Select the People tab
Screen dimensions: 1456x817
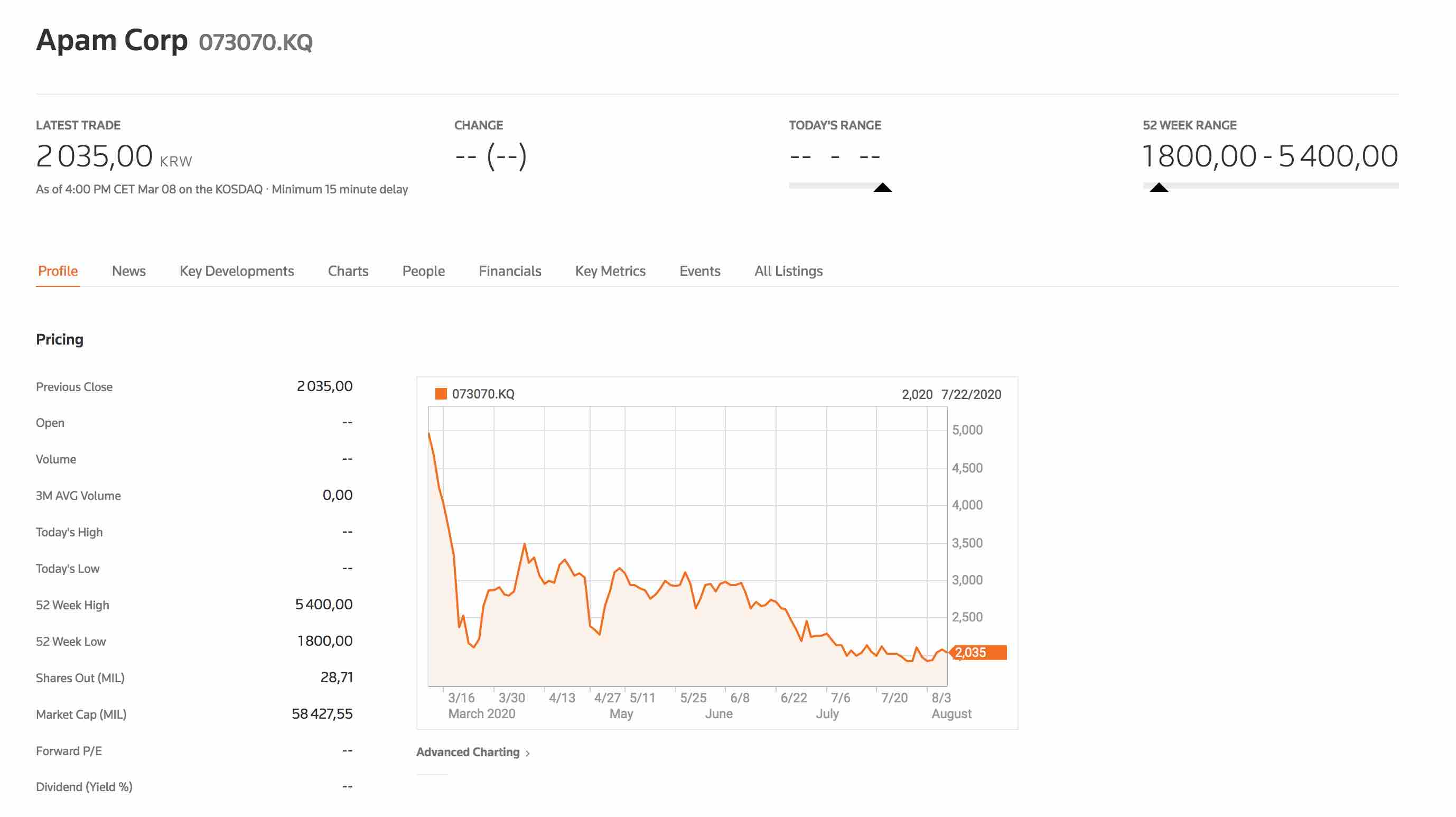423,271
